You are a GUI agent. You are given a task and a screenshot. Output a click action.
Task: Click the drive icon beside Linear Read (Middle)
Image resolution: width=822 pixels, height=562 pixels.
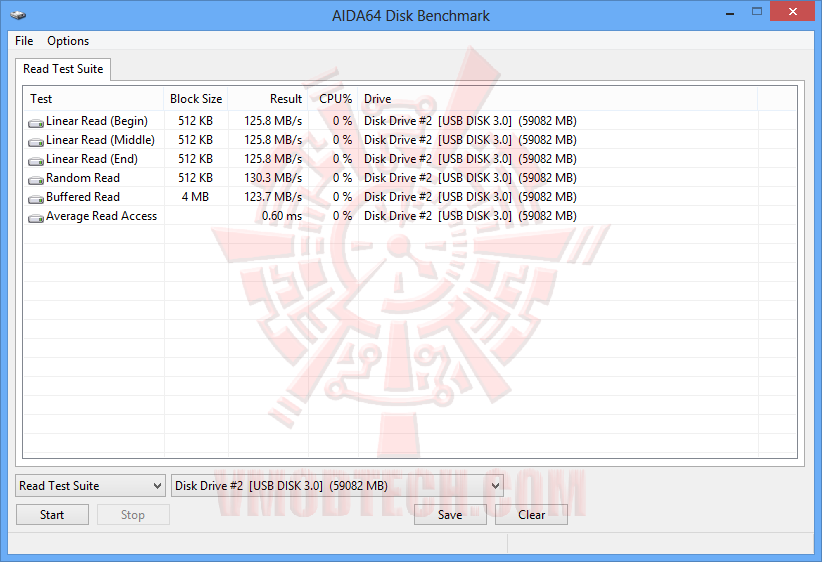coord(36,142)
